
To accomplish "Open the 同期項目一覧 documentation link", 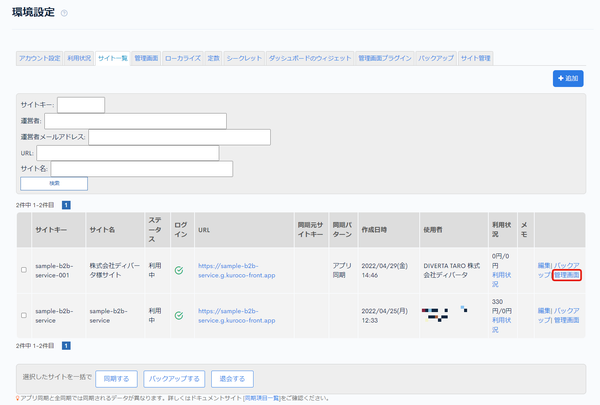I will (262, 398).
